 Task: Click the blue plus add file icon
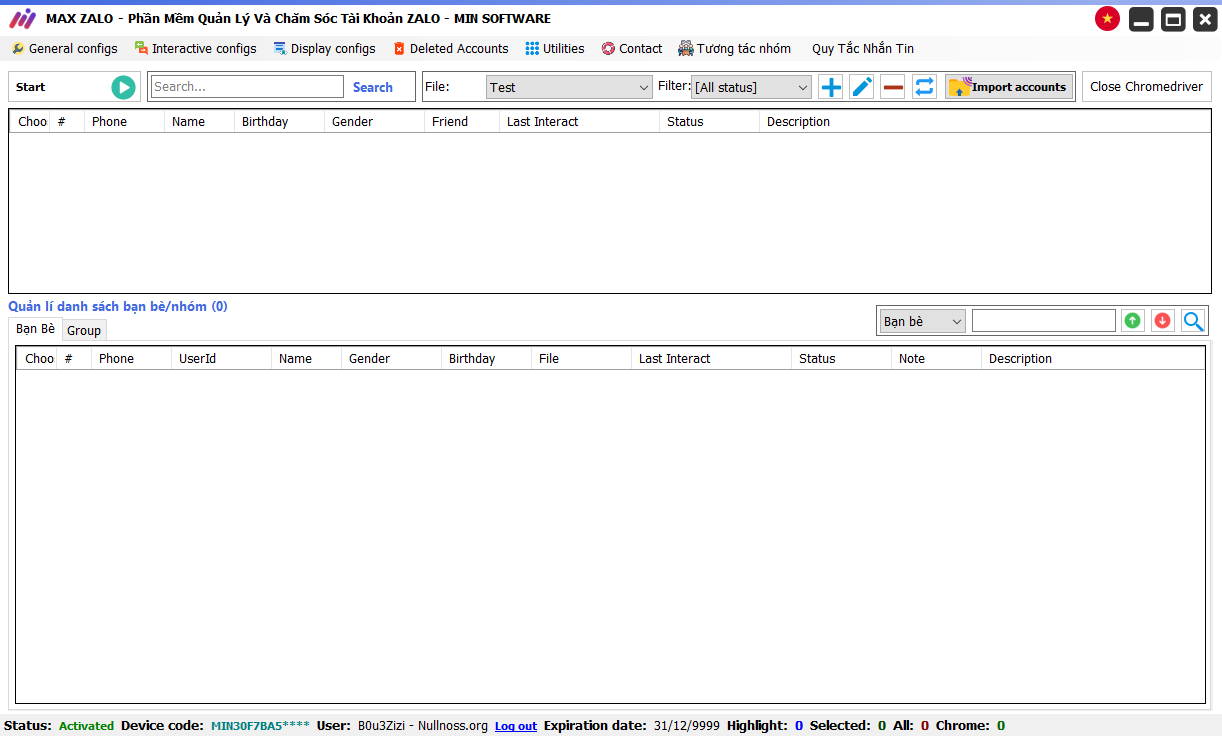pyautogui.click(x=831, y=87)
